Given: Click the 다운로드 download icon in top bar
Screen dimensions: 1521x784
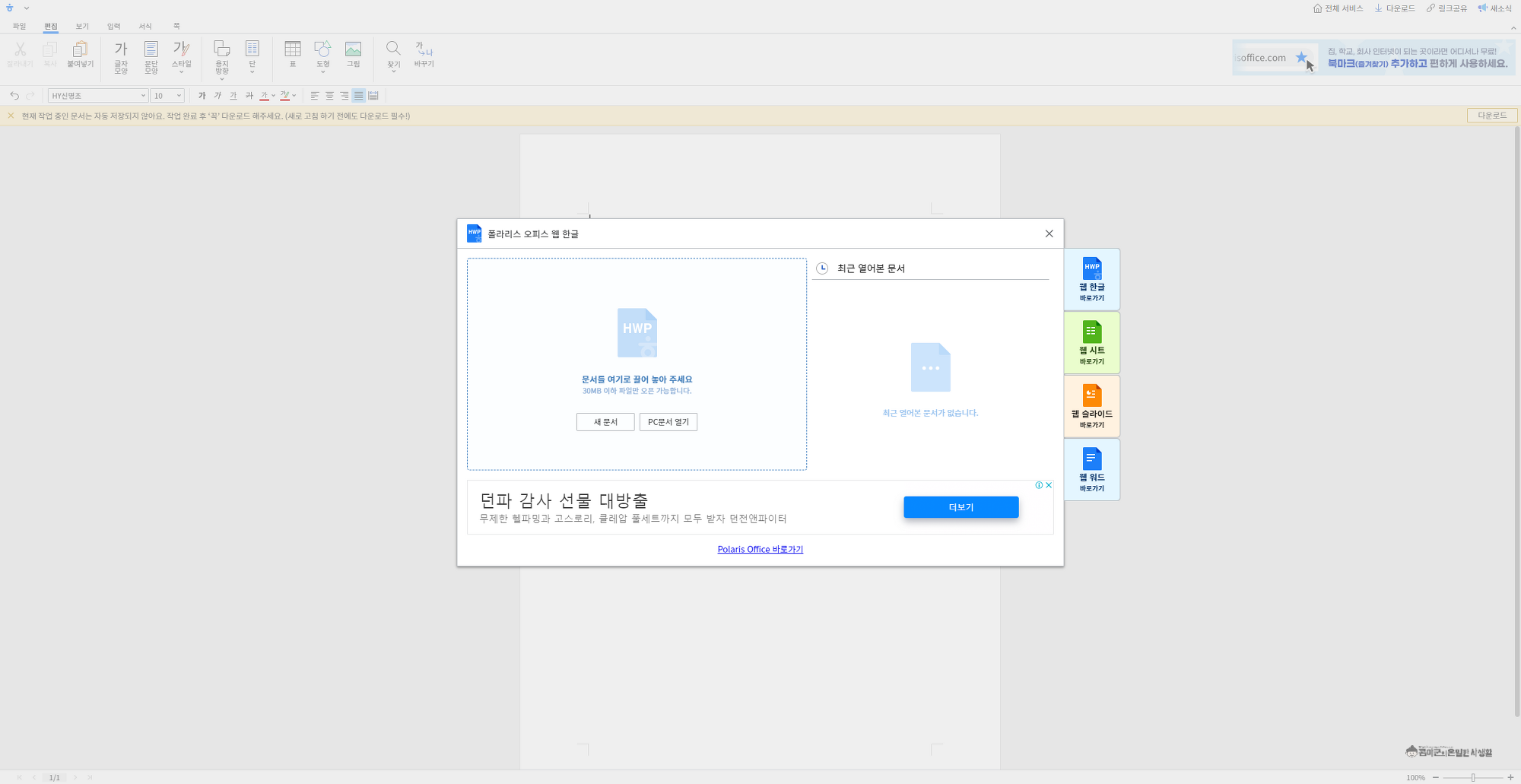Looking at the screenshot, I should click(1378, 8).
